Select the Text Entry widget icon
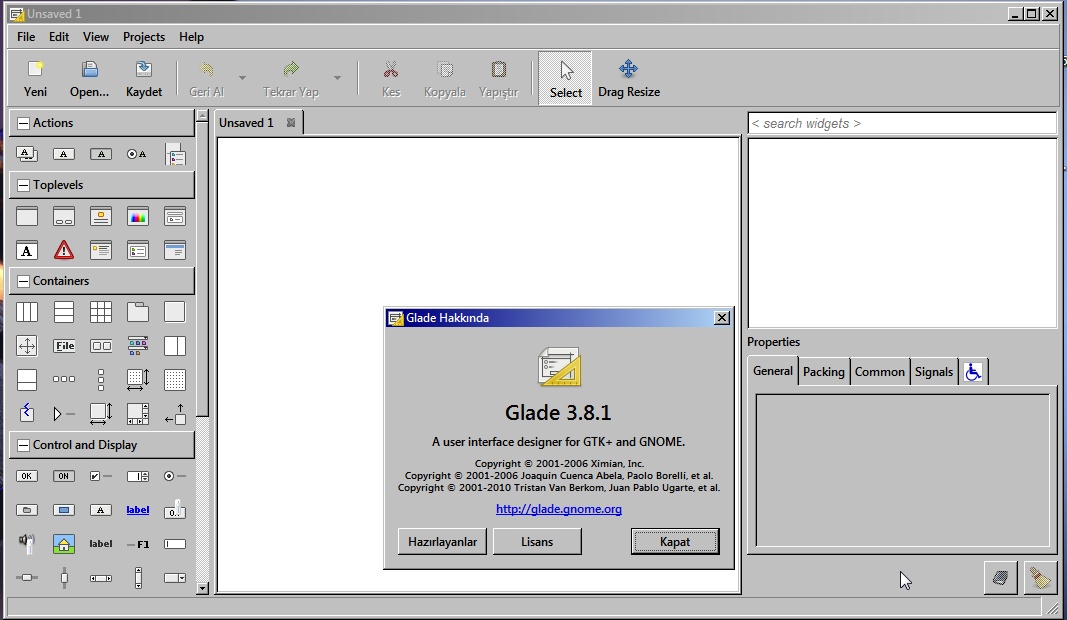Image resolution: width=1067 pixels, height=620 pixels. tap(175, 544)
